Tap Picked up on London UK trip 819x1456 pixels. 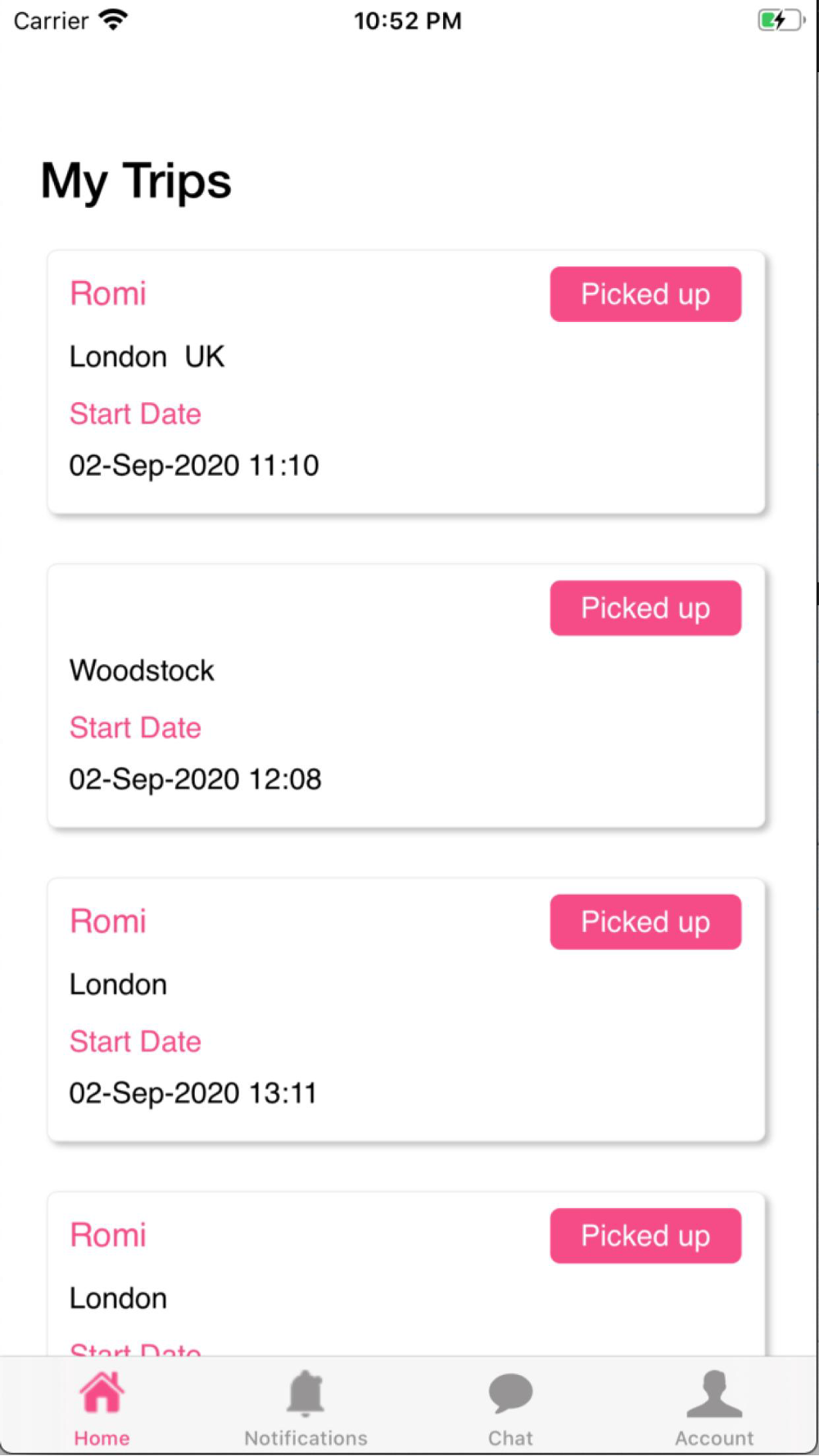645,294
